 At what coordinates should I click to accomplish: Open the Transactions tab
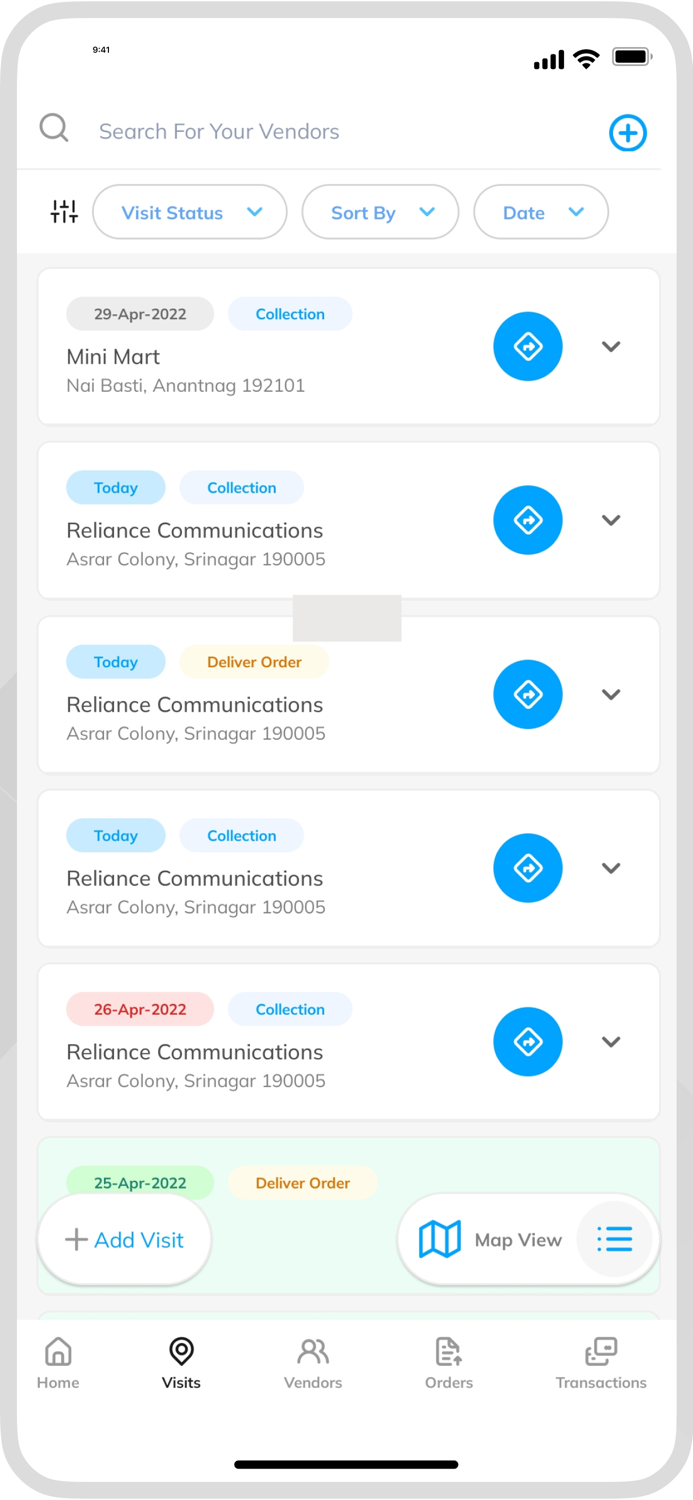[601, 1364]
